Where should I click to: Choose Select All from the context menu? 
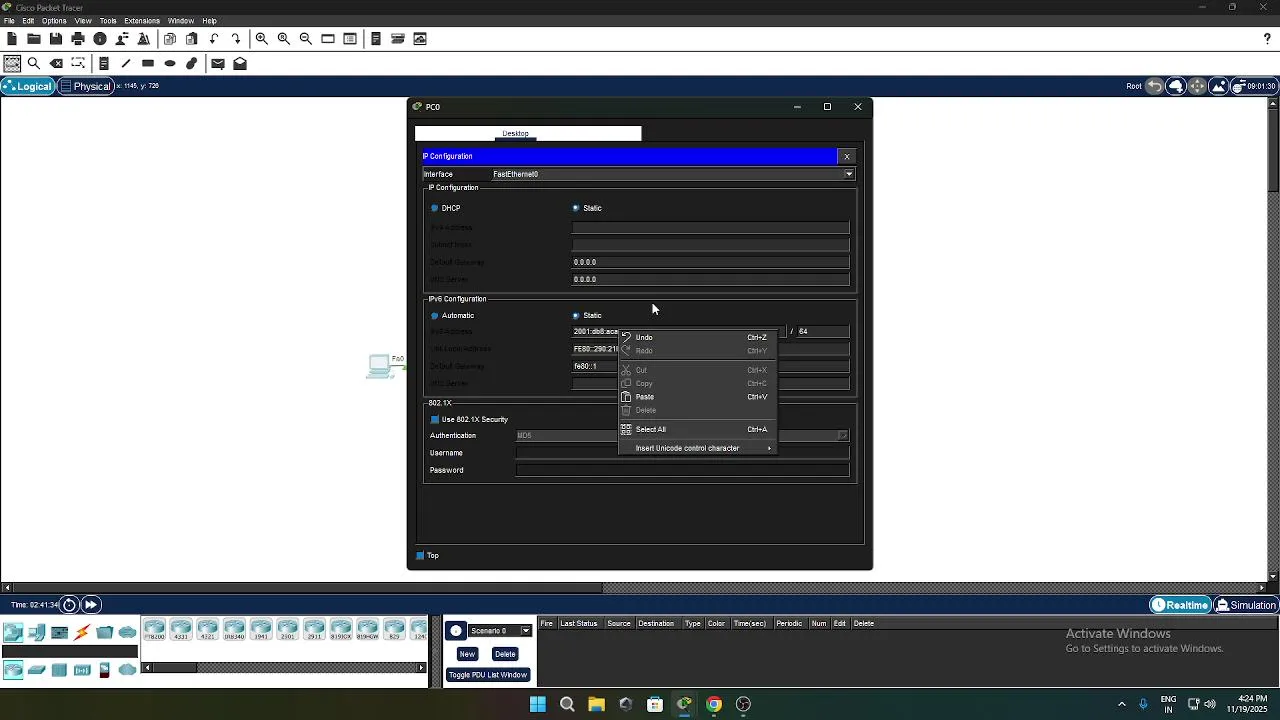pos(698,429)
